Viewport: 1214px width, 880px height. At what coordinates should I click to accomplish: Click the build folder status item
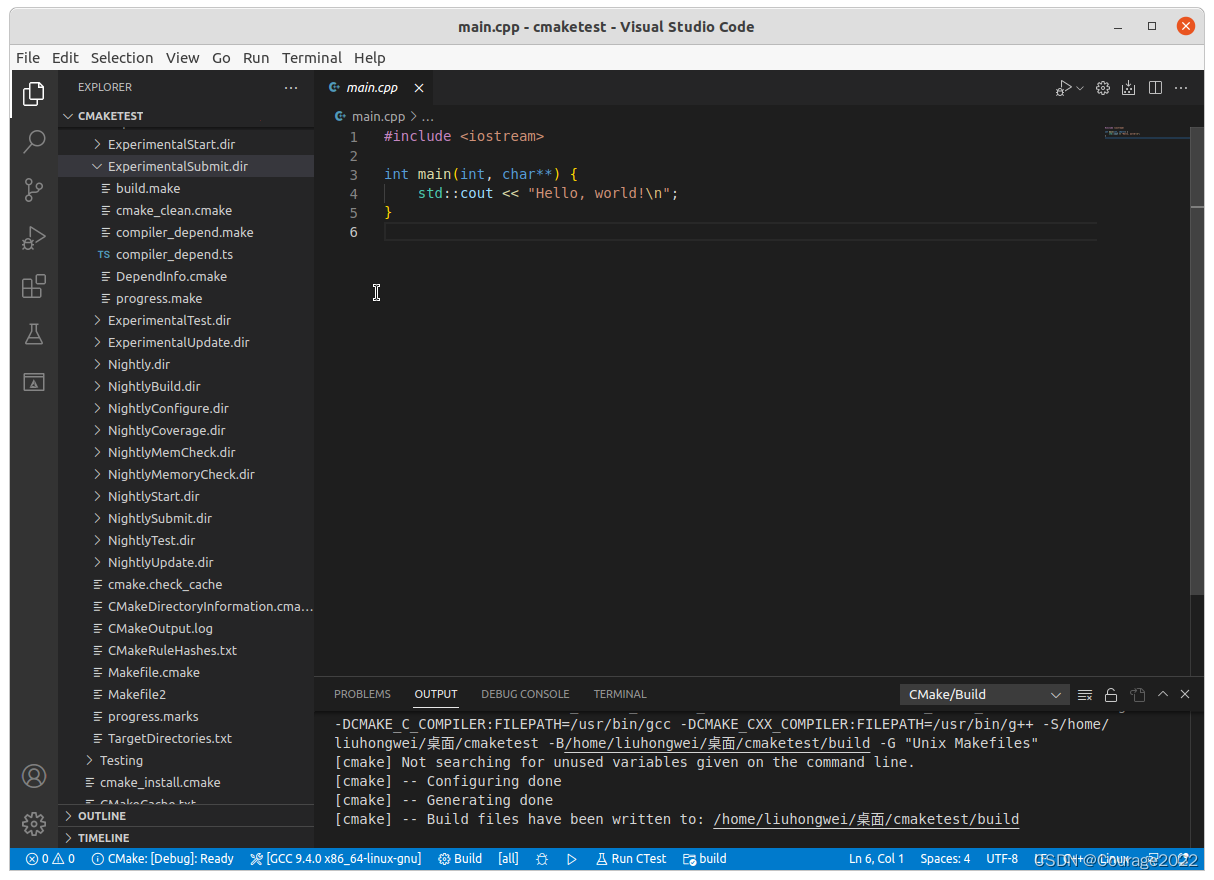[x=705, y=859]
